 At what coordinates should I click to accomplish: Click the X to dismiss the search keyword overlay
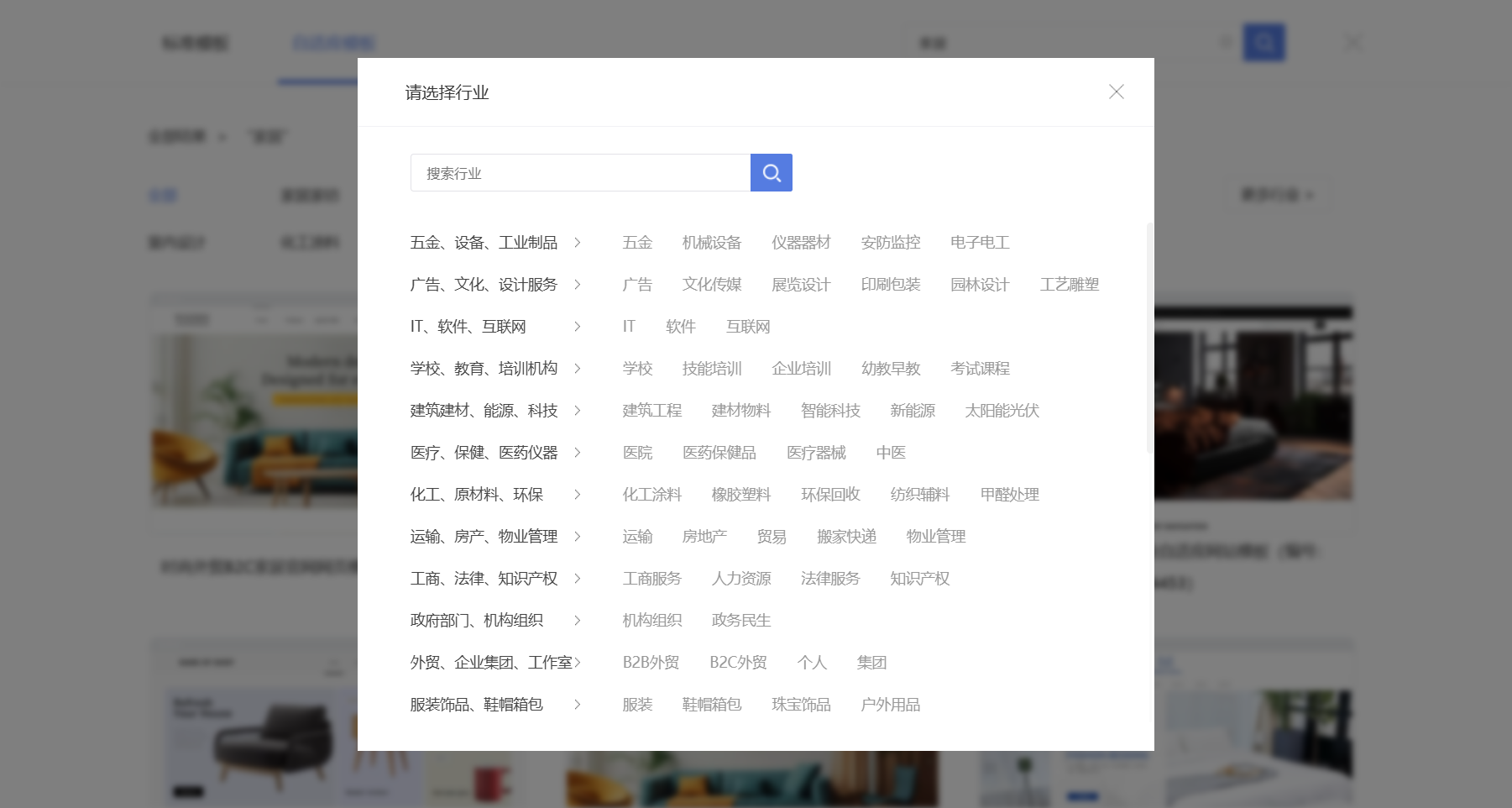click(1352, 41)
